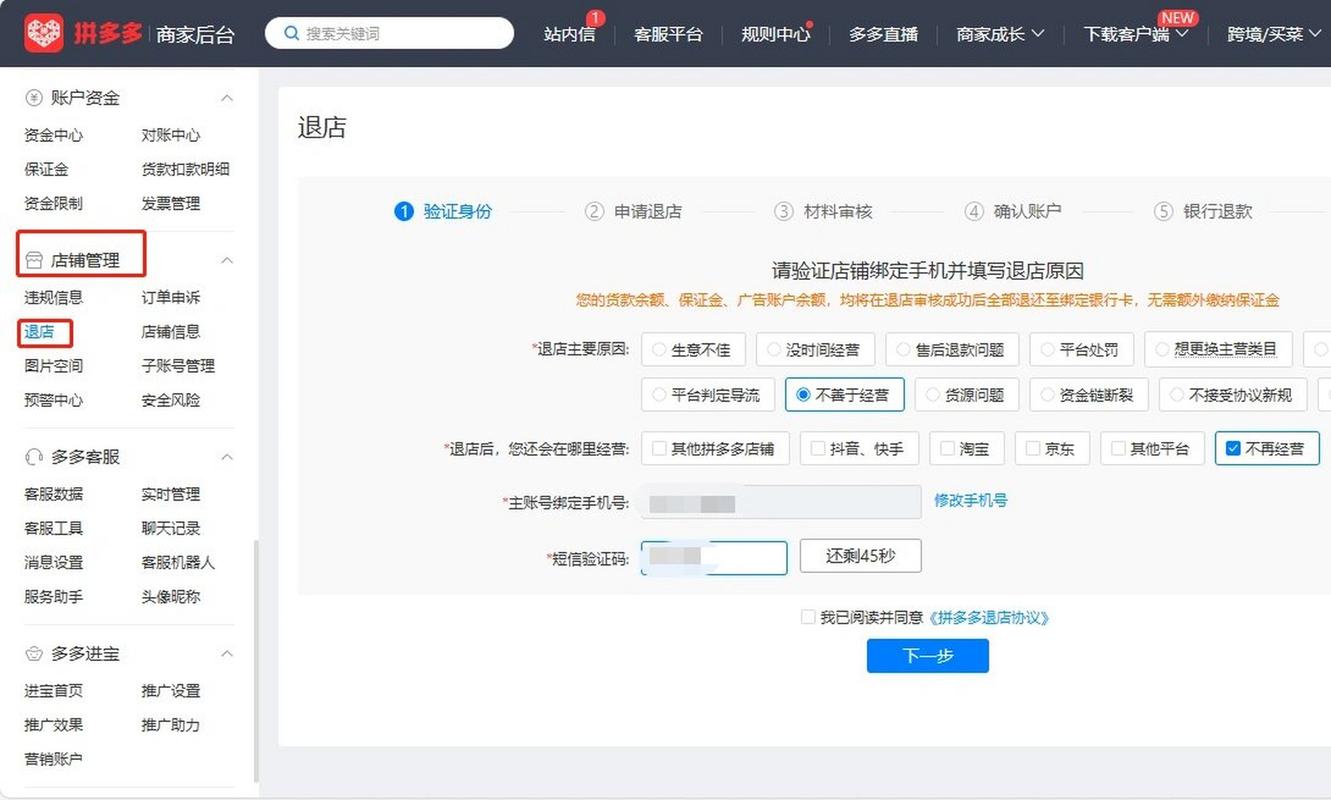Click the 下一步 button
The image size is (1331, 800).
pos(928,656)
